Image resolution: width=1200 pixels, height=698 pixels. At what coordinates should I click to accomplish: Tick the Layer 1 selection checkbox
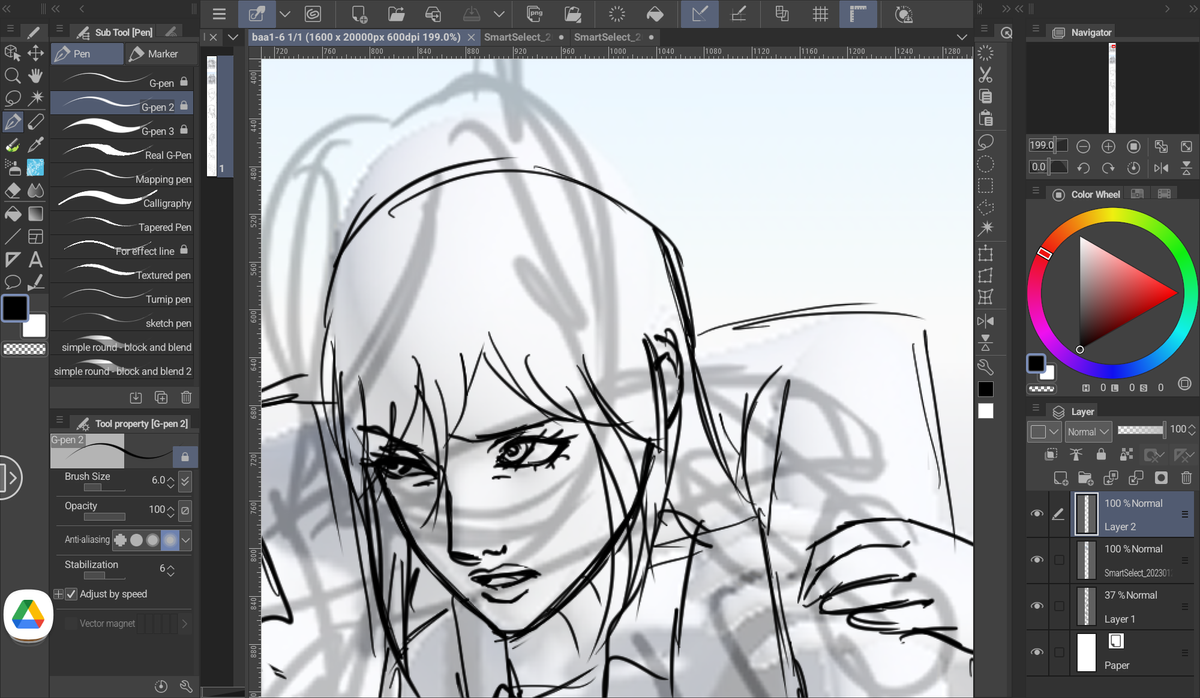(1059, 606)
